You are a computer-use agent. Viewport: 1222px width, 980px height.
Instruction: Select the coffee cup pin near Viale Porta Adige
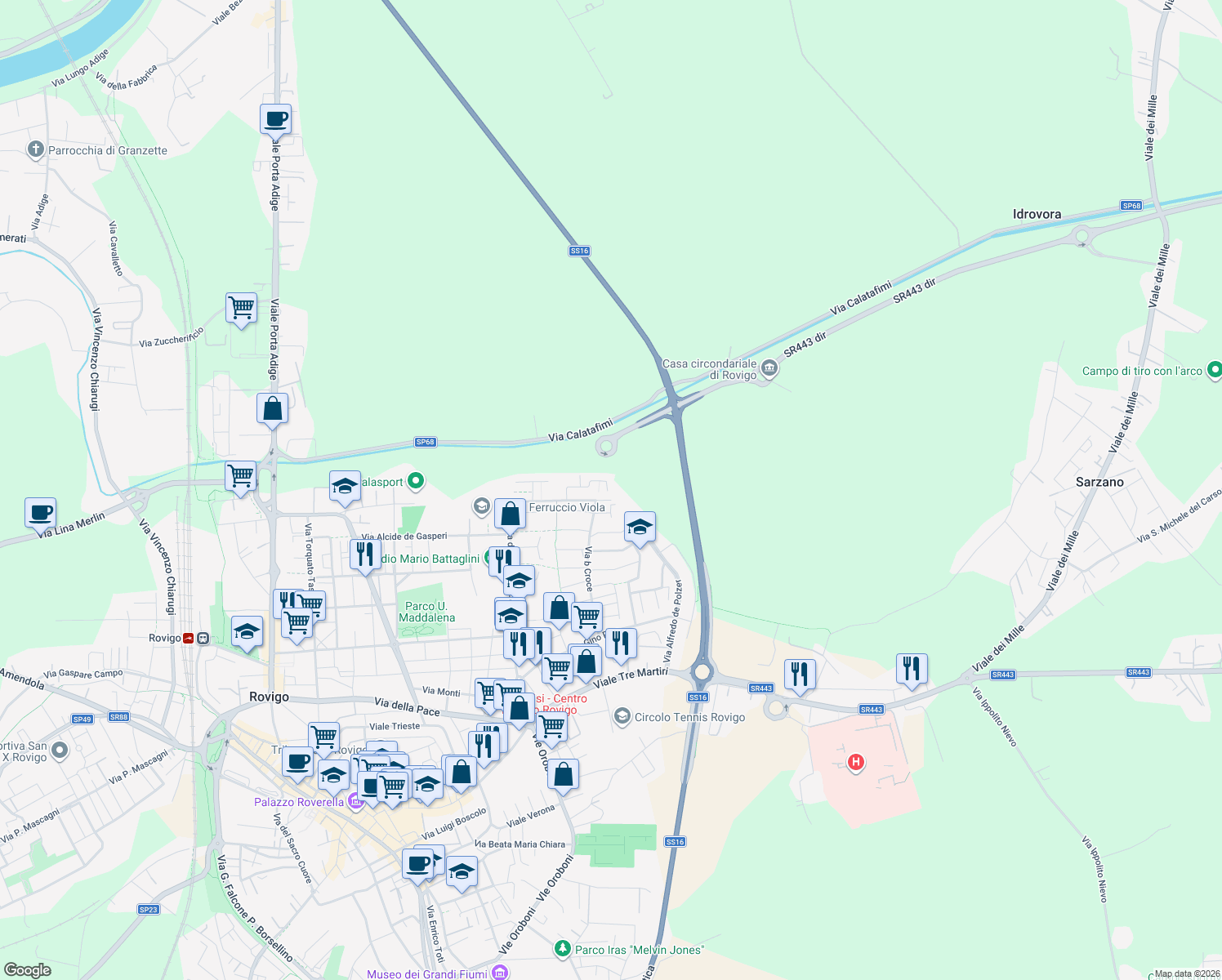coord(275,119)
